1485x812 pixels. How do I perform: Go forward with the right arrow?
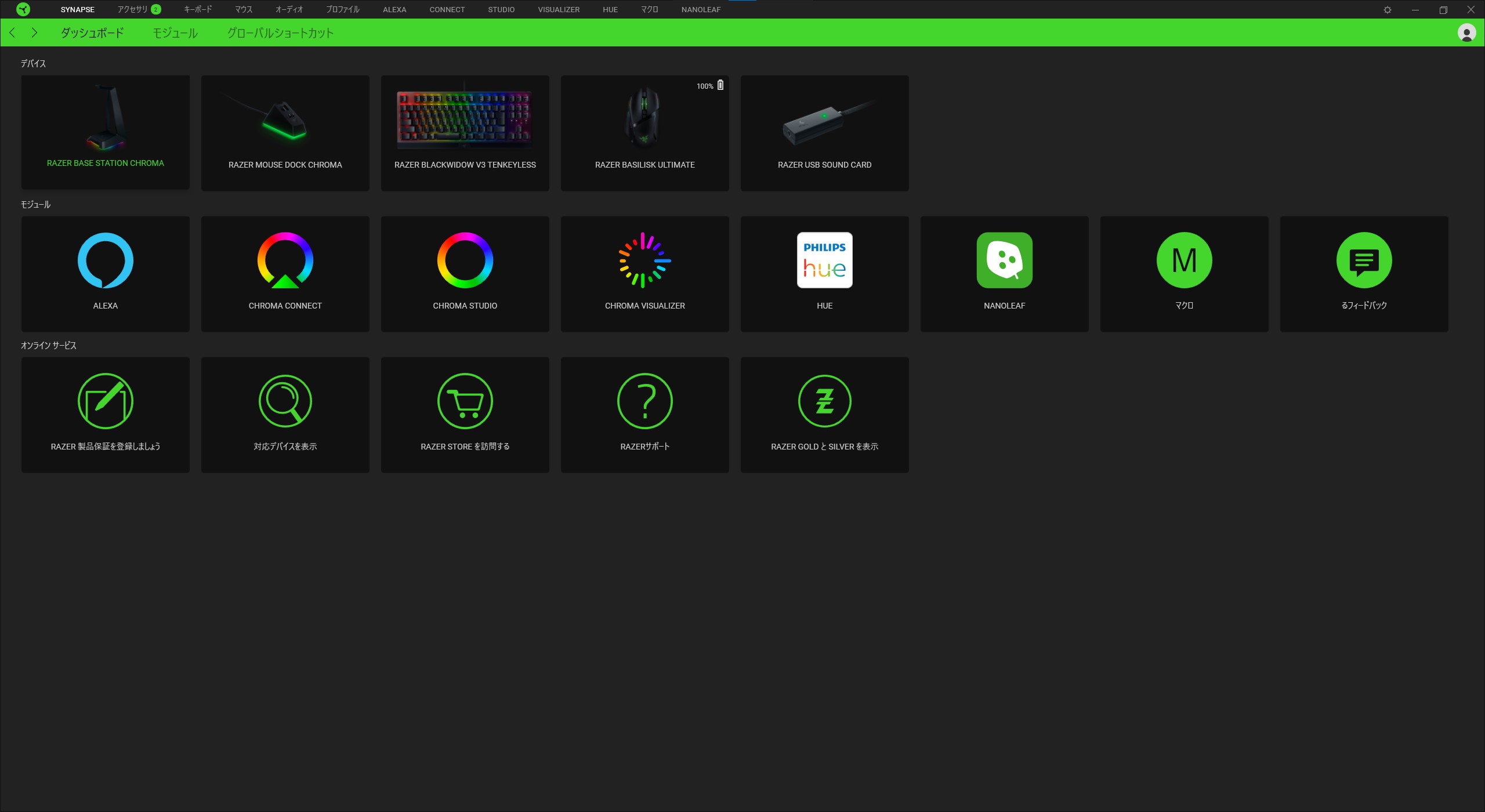(34, 32)
